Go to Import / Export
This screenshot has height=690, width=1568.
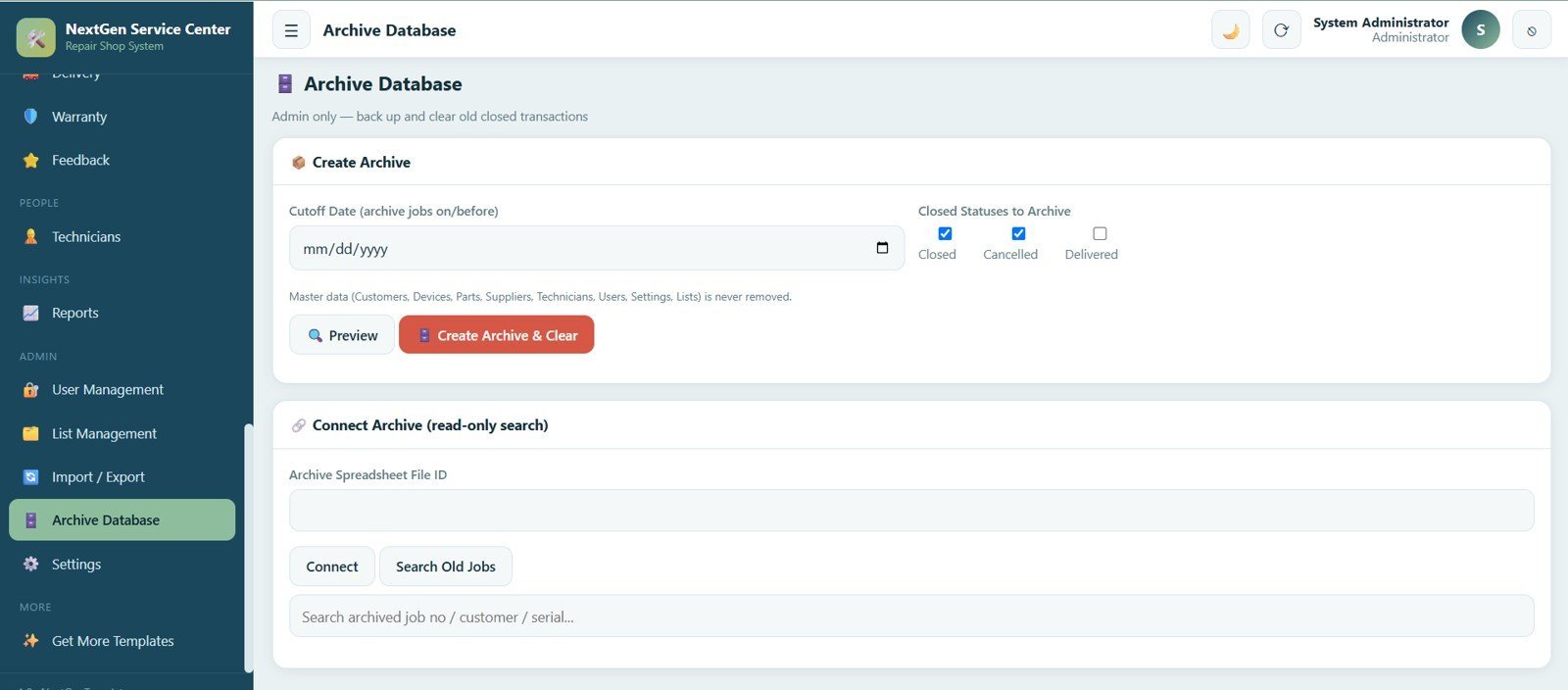(x=122, y=477)
